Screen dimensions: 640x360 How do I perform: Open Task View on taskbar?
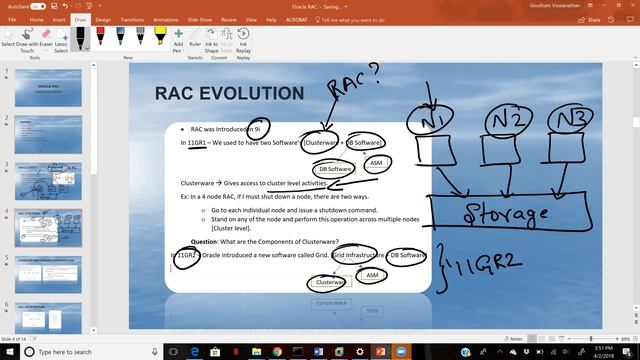click(173, 351)
